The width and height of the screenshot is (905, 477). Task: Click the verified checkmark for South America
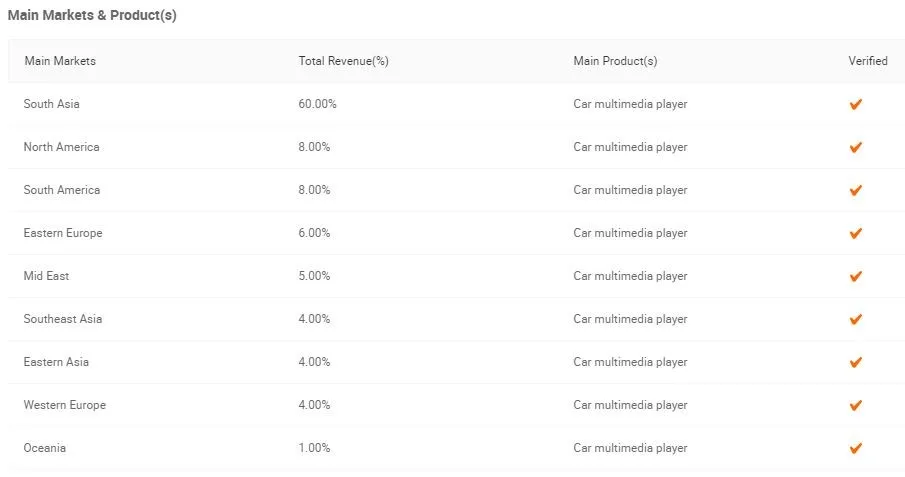tap(855, 190)
